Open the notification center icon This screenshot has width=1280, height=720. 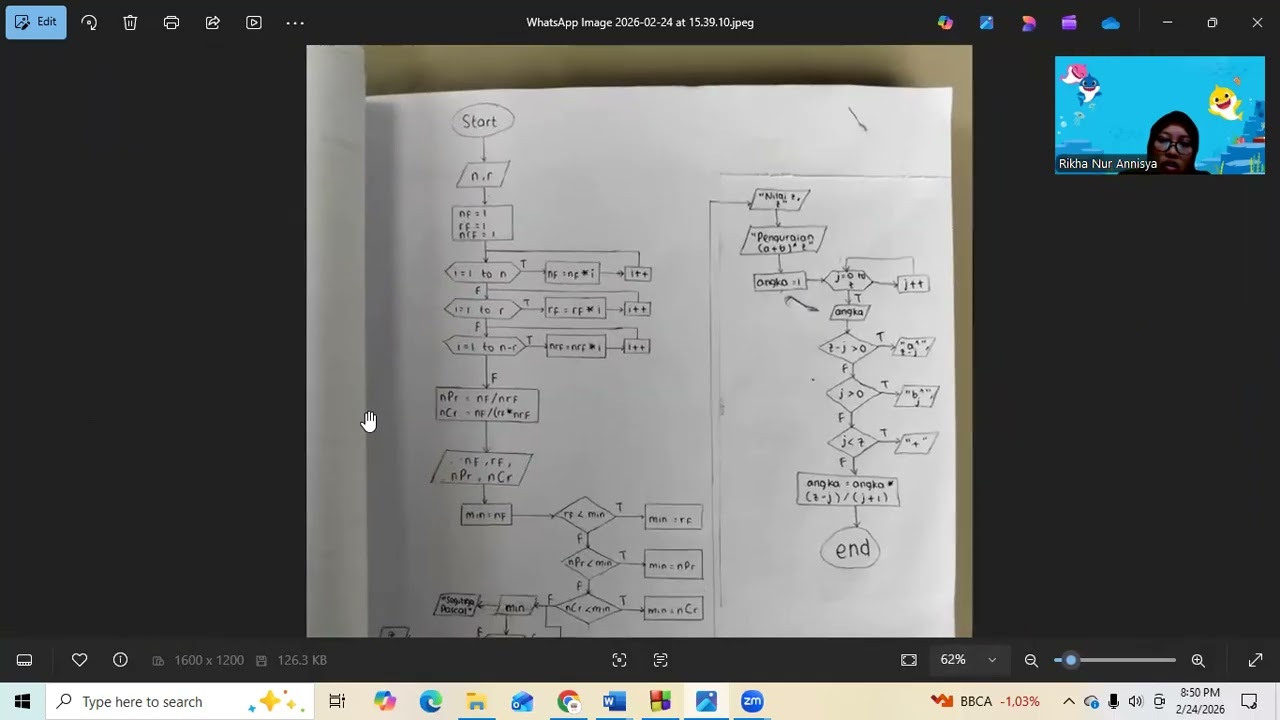coord(1249,701)
